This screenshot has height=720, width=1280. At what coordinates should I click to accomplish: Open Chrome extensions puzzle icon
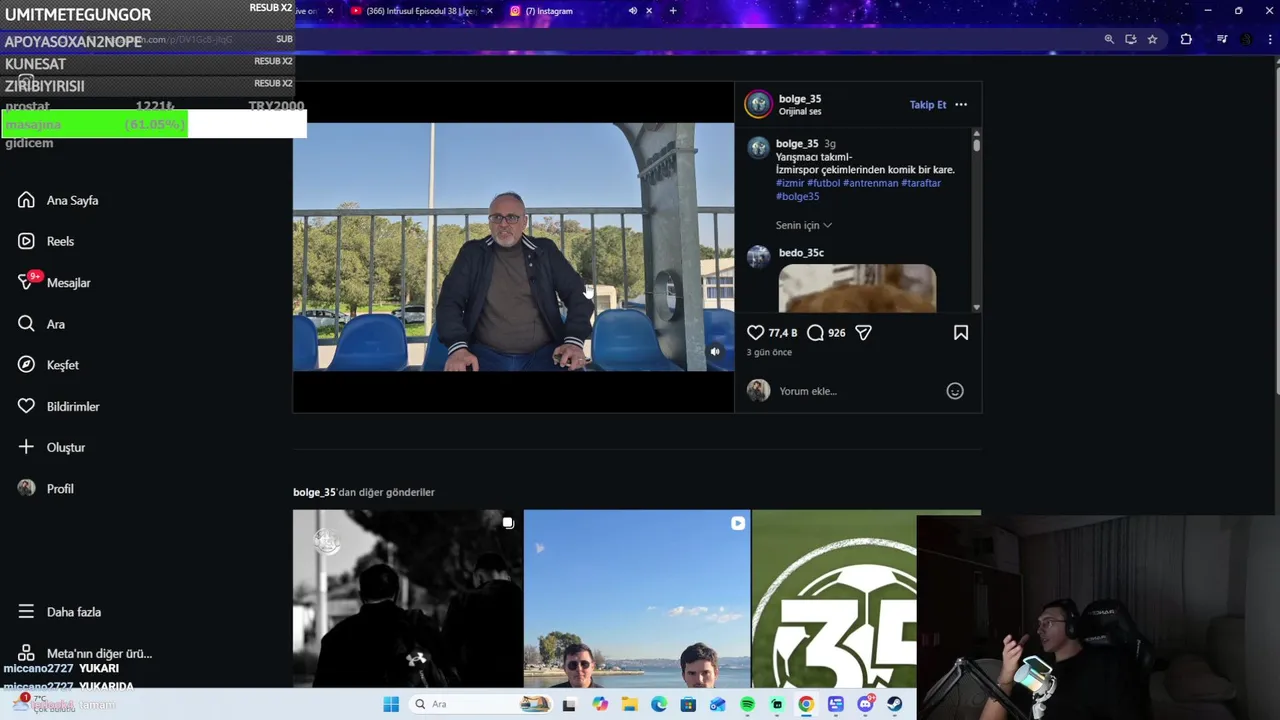pyautogui.click(x=1186, y=39)
